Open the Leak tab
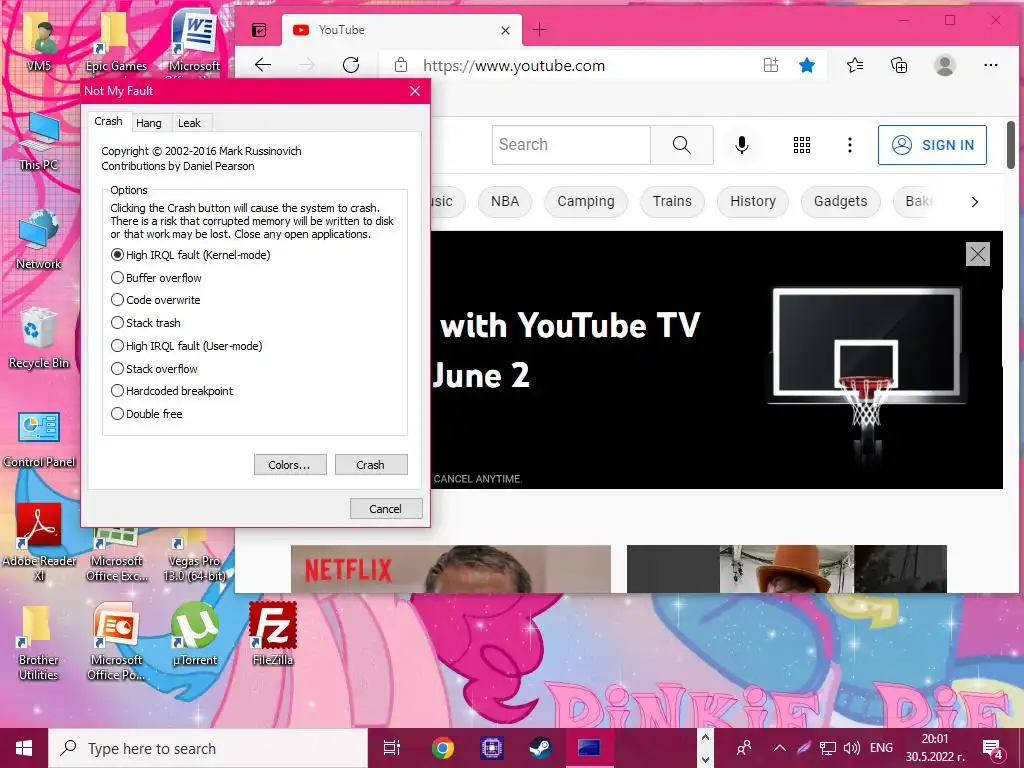The height and width of the screenshot is (768, 1024). click(189, 123)
